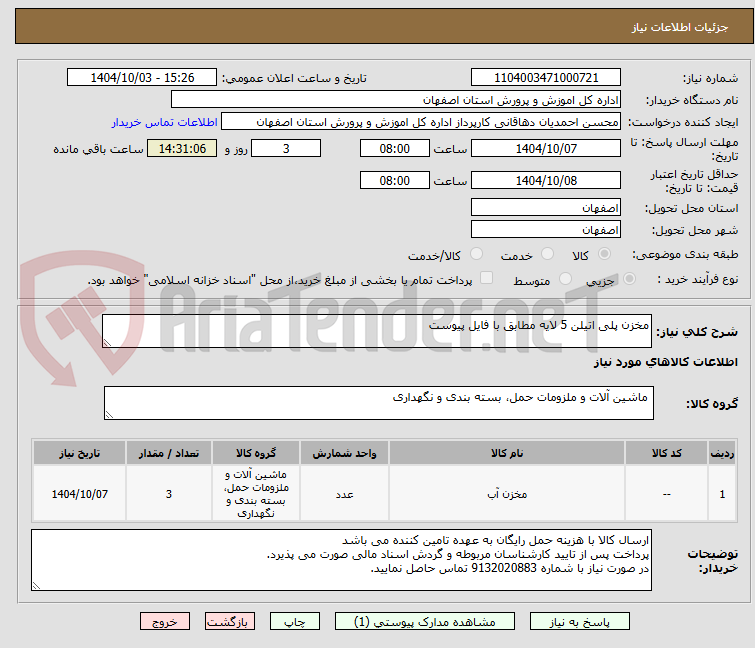Click the price validity 08:00 time field
This screenshot has width=755, height=648.
point(394,181)
